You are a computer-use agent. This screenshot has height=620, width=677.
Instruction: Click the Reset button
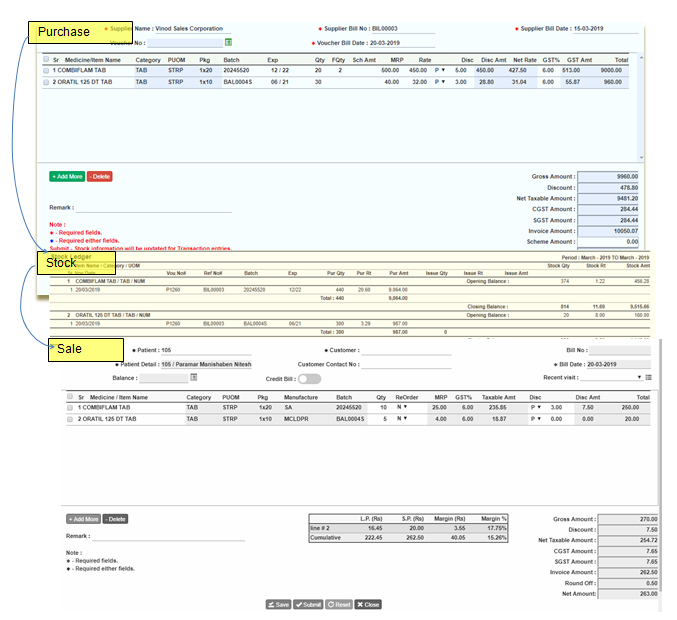[339, 604]
